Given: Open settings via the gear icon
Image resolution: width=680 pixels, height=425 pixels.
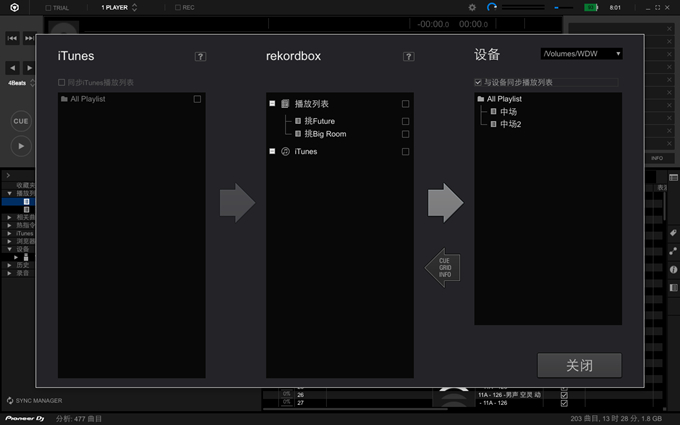Looking at the screenshot, I should [472, 7].
